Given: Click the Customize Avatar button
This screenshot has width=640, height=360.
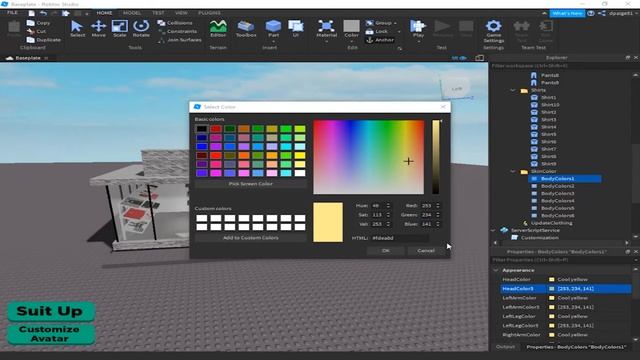Looking at the screenshot, I should point(51,334).
